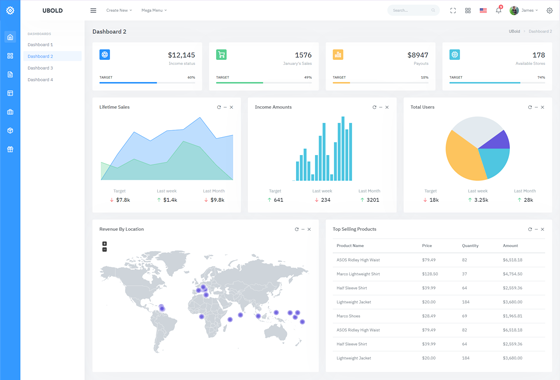Screen dimensions: 560x380
Task: Collapse the Total Users card
Action: [536, 107]
